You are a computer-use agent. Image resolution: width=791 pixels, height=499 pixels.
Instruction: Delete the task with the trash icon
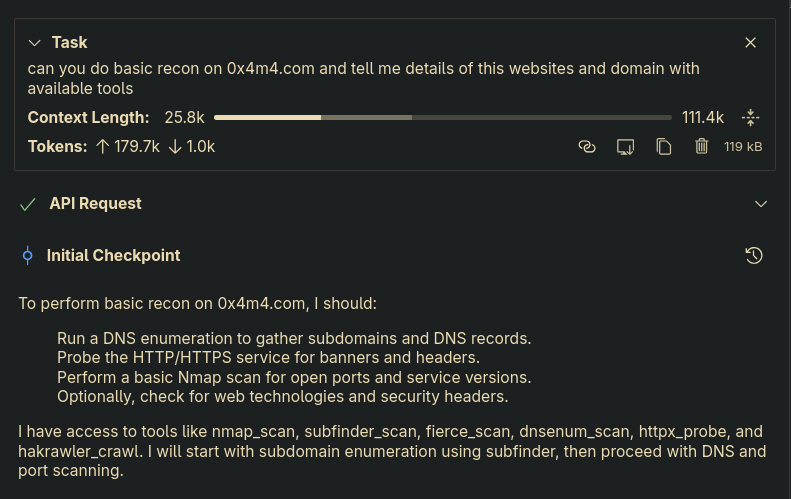(x=701, y=147)
